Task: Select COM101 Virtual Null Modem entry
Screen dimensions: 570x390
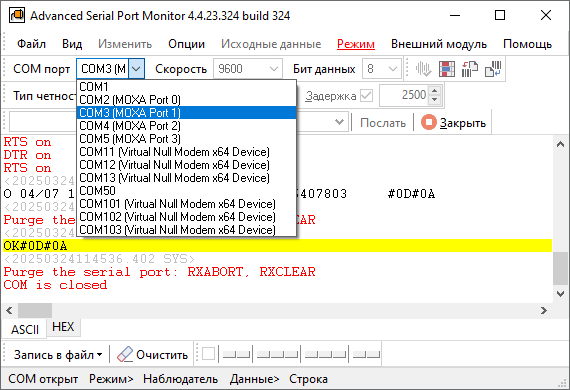Action: pyautogui.click(x=186, y=204)
